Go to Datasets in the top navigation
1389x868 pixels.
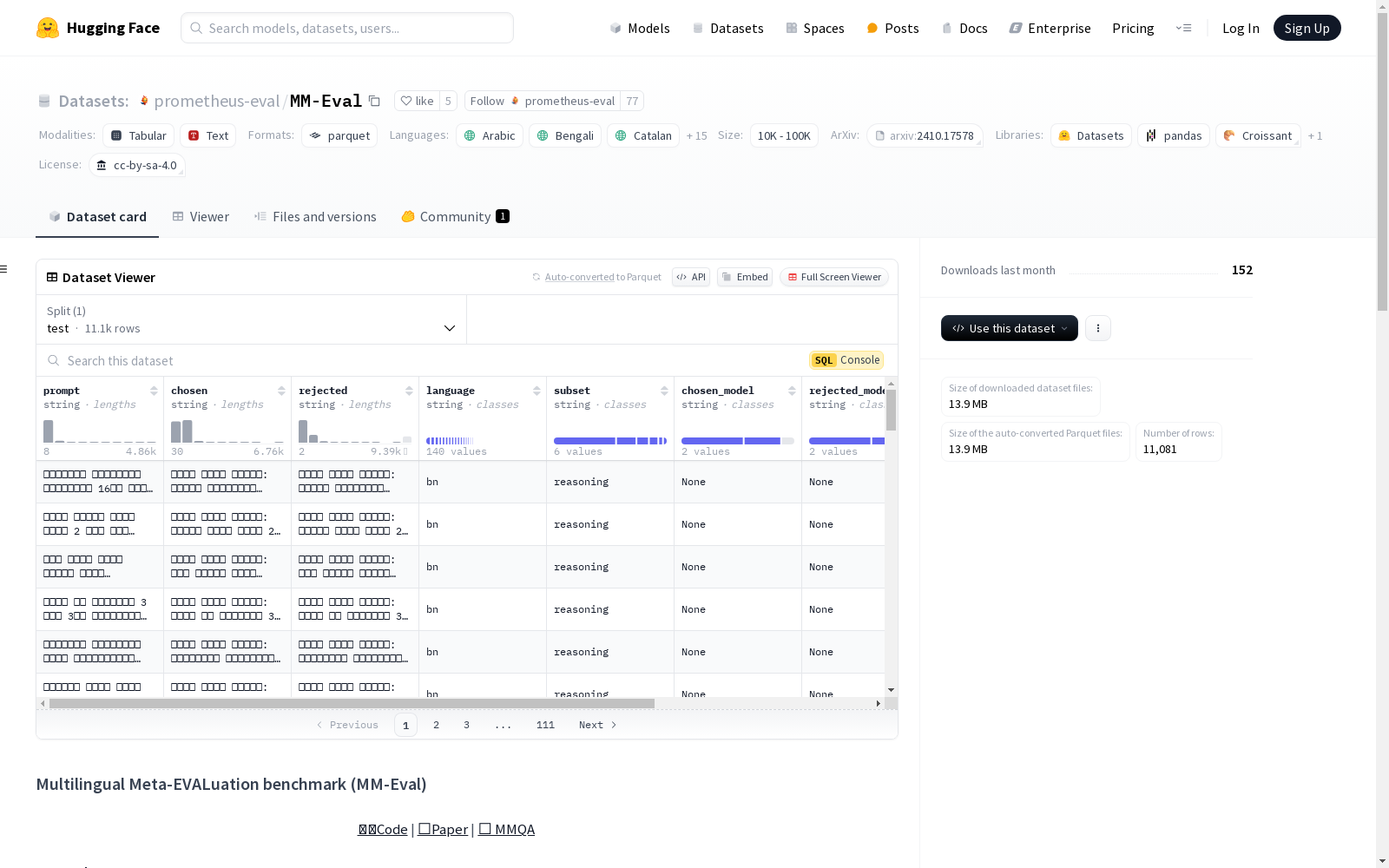pos(727,28)
